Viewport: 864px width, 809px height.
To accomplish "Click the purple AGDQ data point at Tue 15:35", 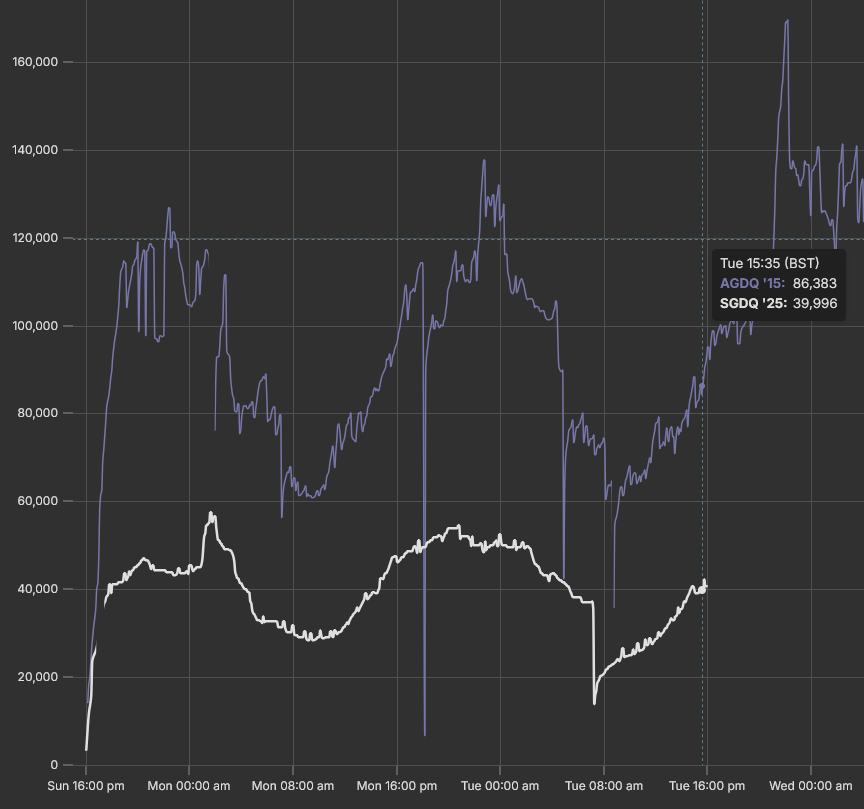I will coord(703,386).
